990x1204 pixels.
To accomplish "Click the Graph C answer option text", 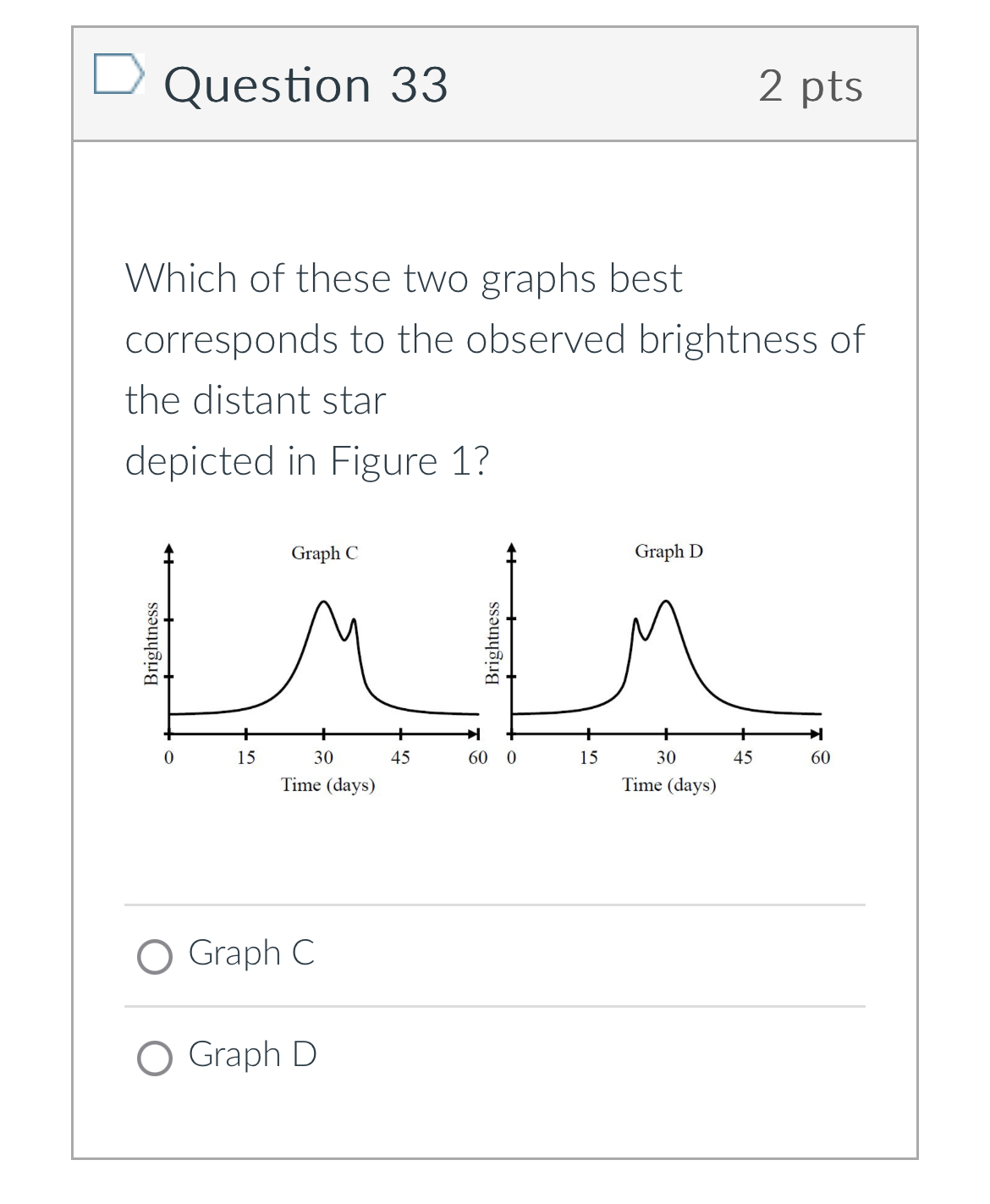I will (x=251, y=956).
